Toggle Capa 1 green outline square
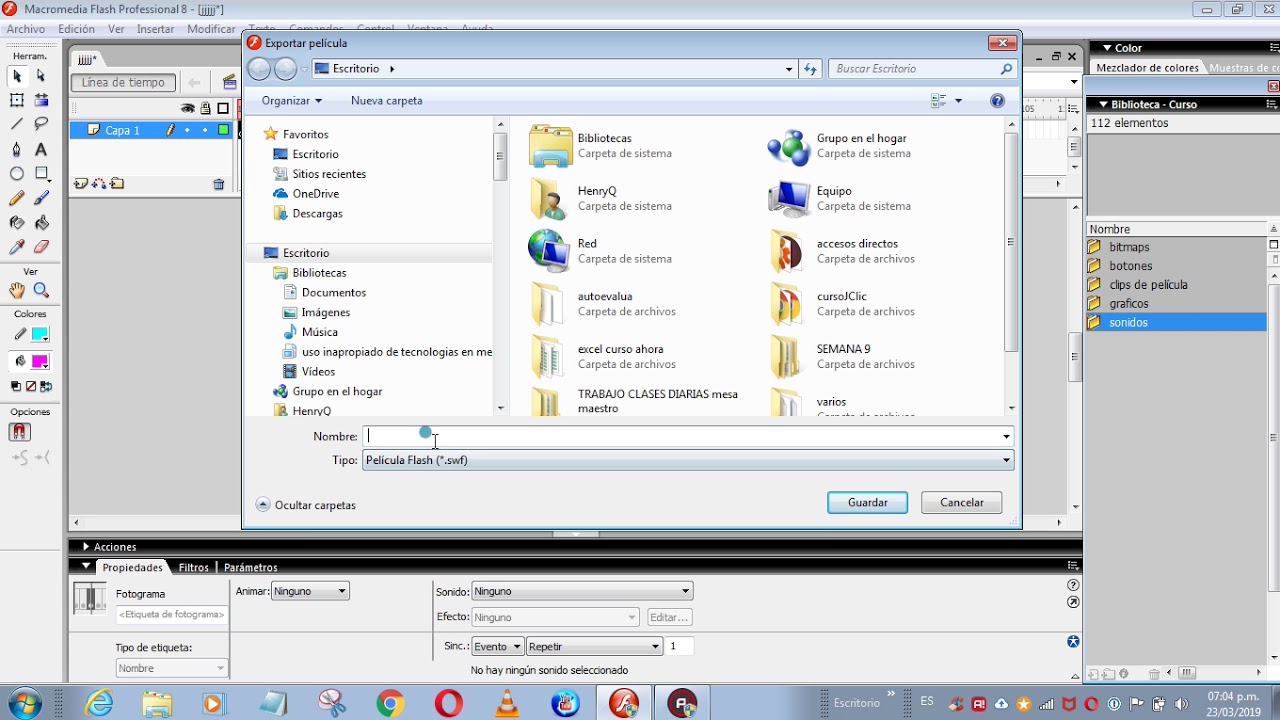The width and height of the screenshot is (1280, 720). coord(223,130)
